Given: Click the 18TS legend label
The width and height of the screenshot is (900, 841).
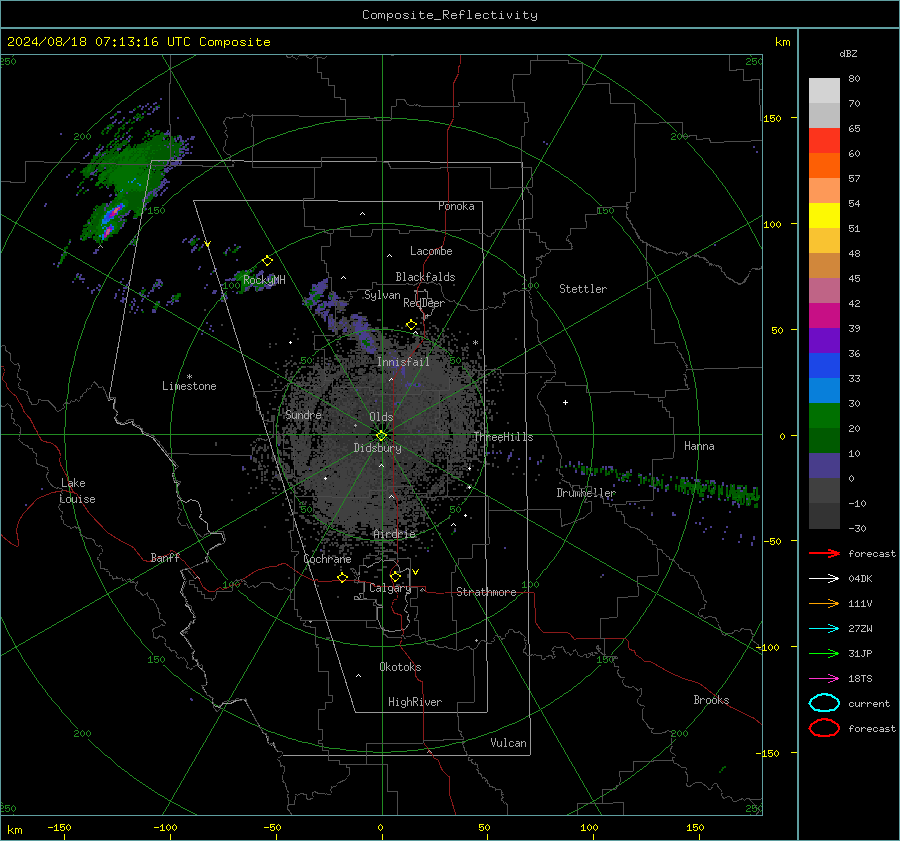Looking at the screenshot, I should [860, 679].
